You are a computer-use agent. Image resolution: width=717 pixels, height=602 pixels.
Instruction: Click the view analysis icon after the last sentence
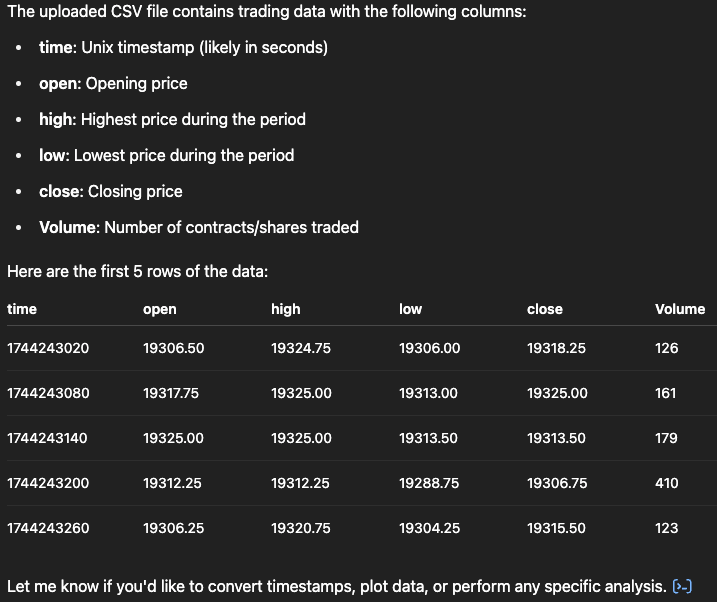683,585
